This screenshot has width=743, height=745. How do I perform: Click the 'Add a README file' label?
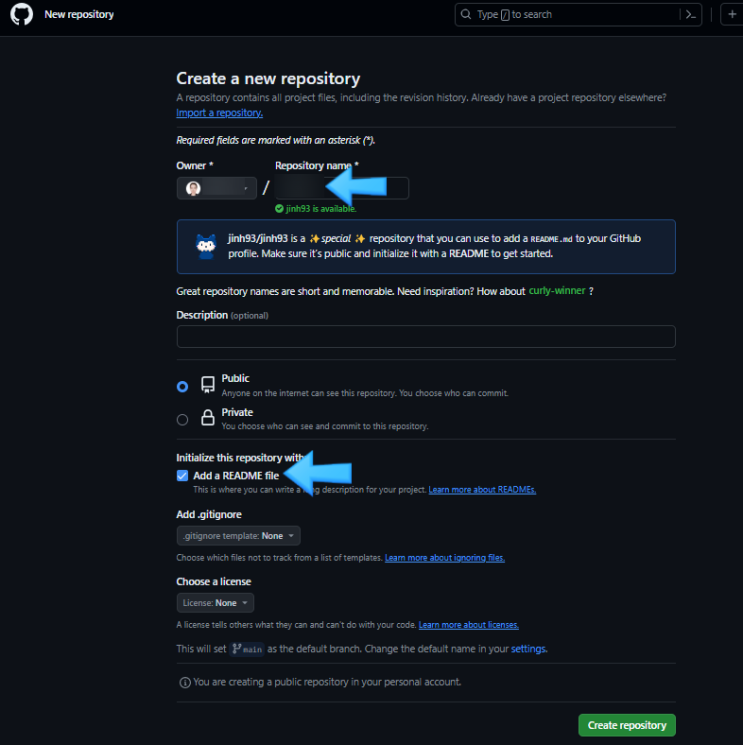(x=236, y=476)
